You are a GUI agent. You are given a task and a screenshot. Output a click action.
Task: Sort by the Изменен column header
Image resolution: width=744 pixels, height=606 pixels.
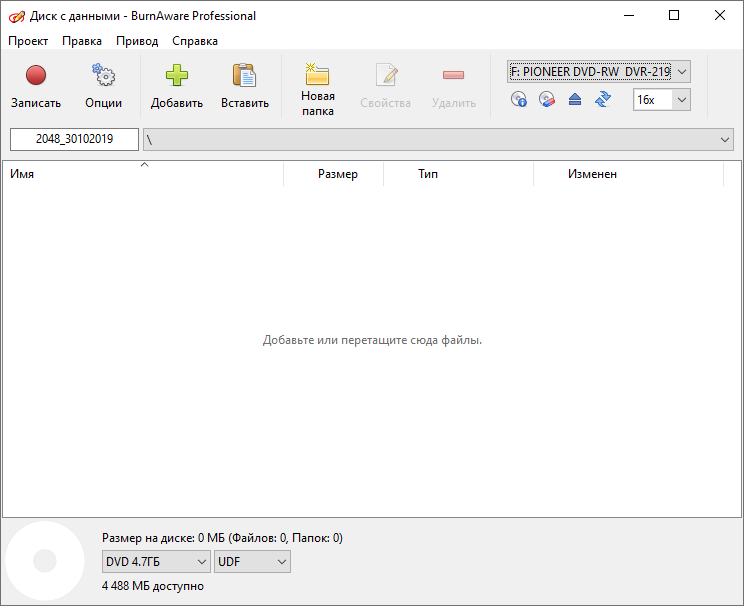click(x=628, y=174)
